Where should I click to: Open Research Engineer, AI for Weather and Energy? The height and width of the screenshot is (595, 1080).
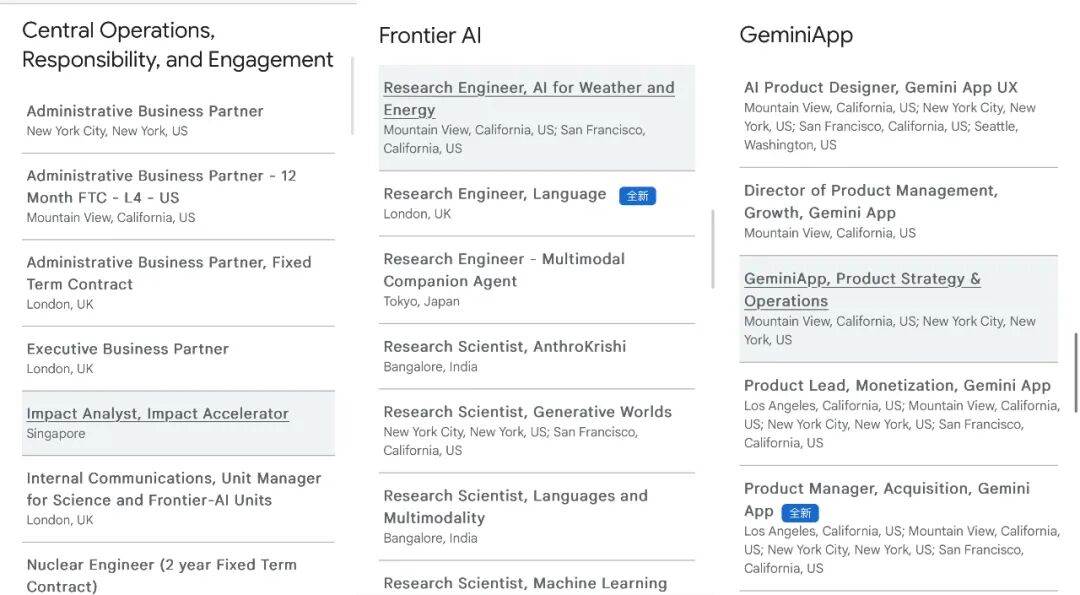click(x=528, y=98)
